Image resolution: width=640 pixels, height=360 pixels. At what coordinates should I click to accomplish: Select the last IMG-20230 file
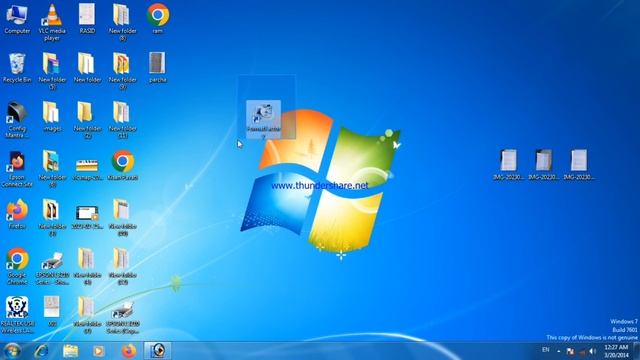click(579, 164)
